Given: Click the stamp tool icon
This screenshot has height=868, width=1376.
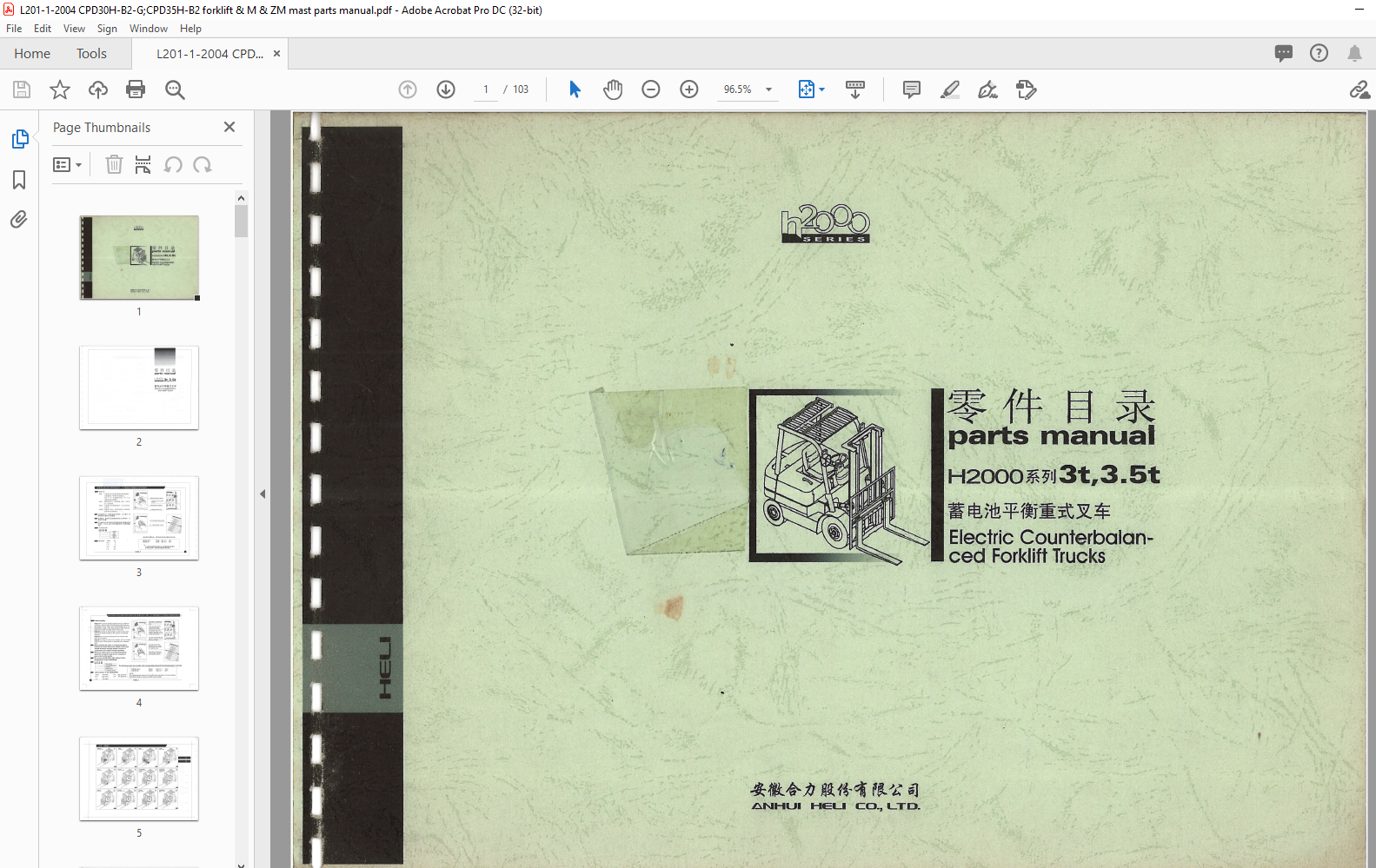Looking at the screenshot, I should coord(1027,89).
